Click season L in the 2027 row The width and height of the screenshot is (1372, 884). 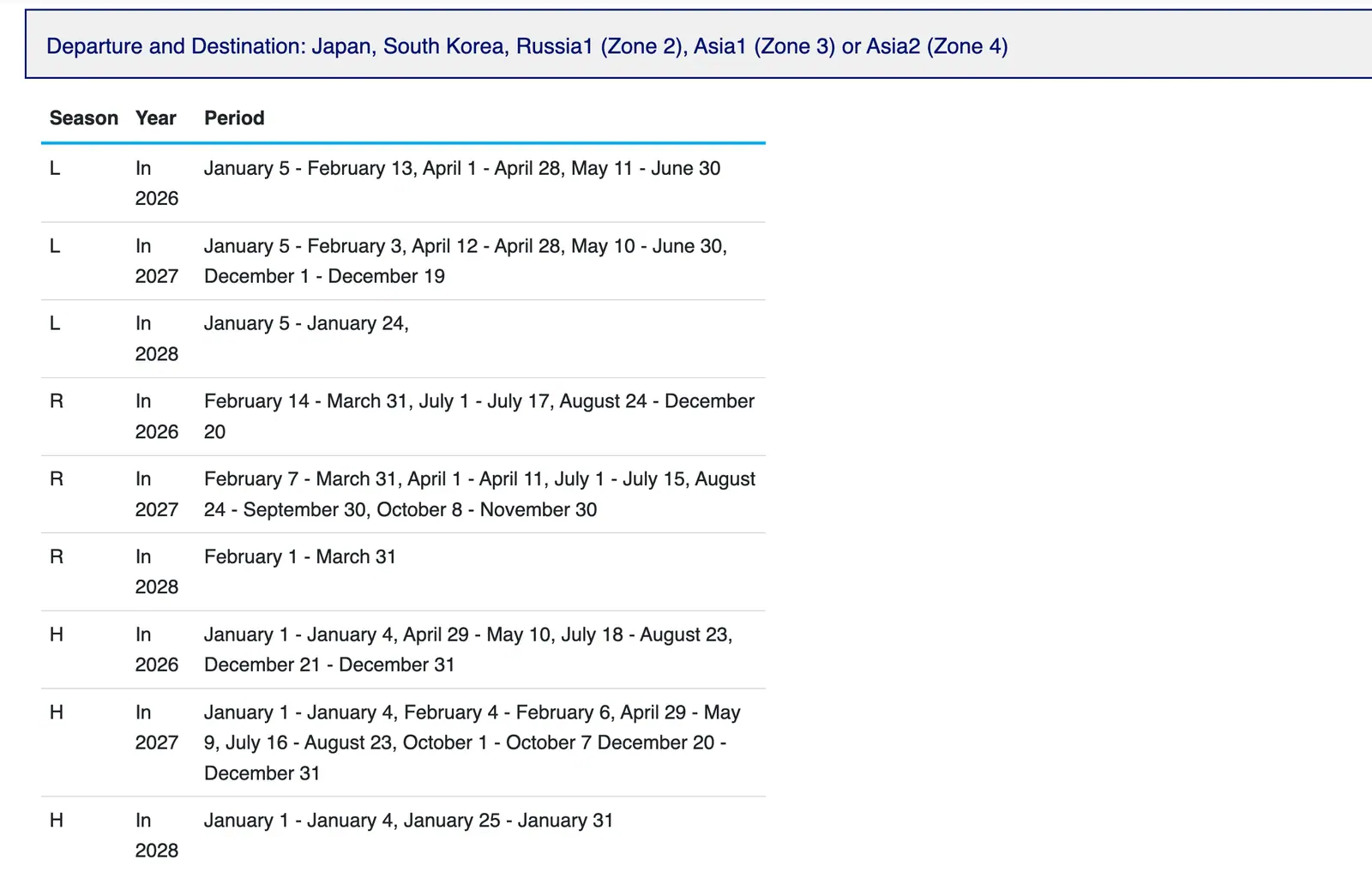coord(55,247)
